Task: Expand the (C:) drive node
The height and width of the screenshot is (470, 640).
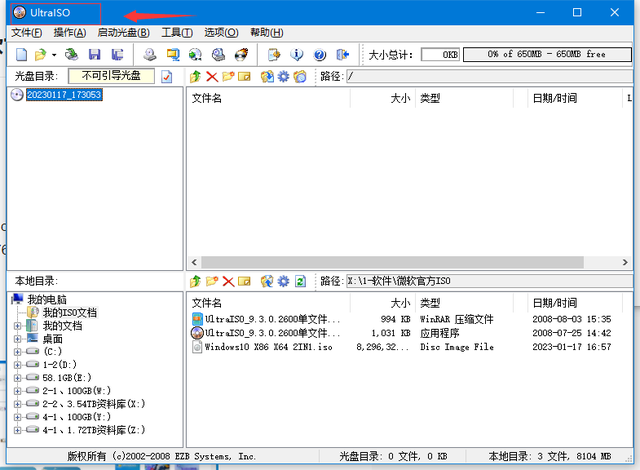Action: (17, 352)
